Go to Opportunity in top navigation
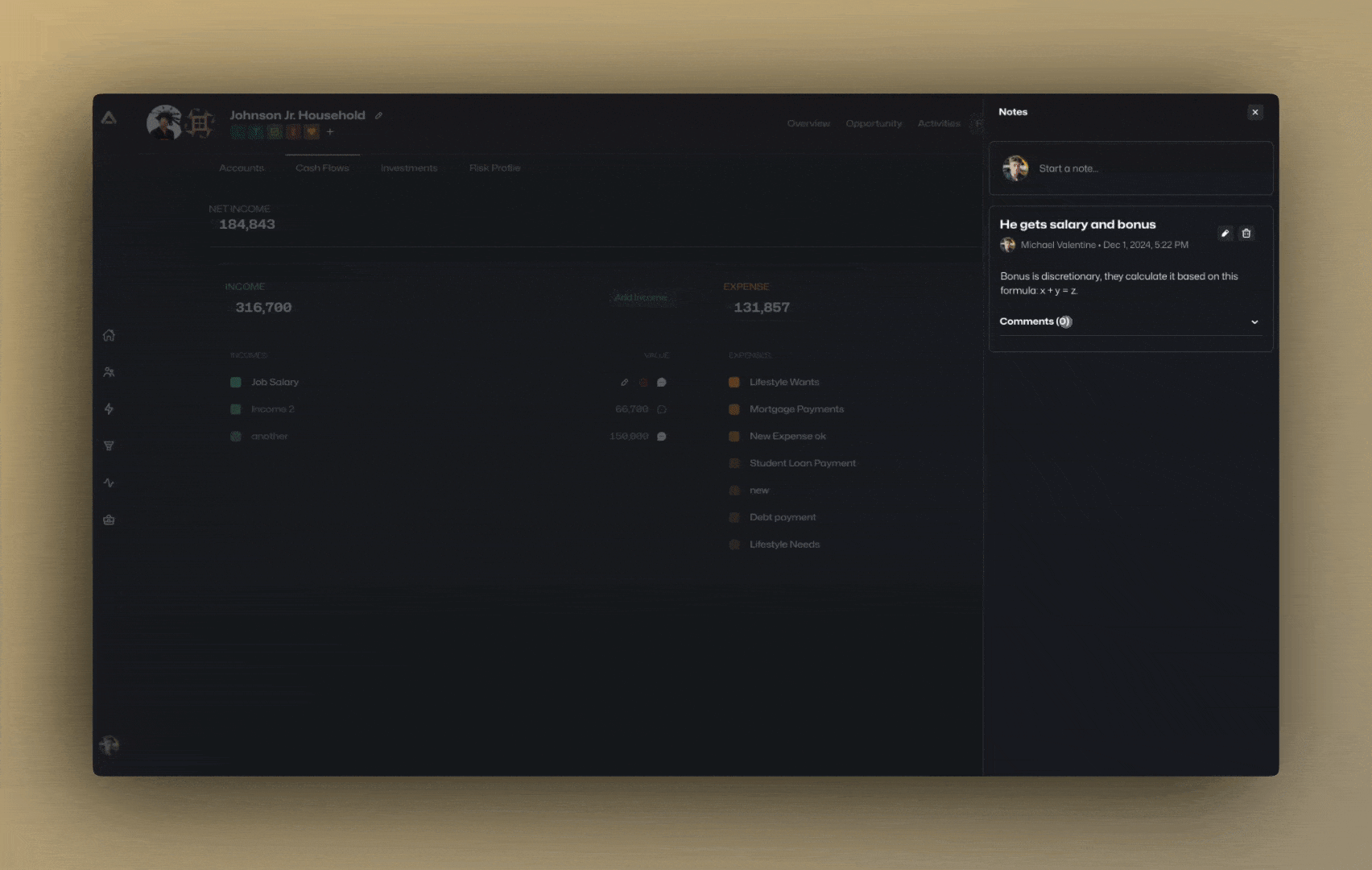Viewport: 1372px width, 870px height. click(874, 123)
